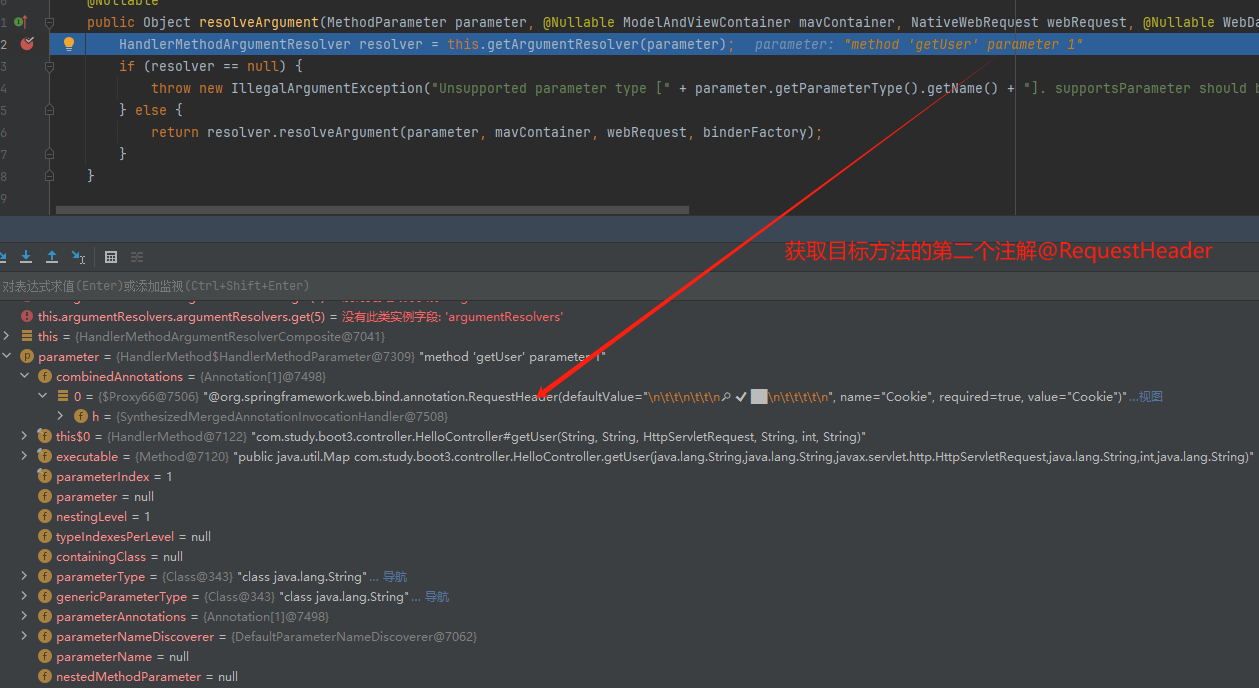
Task: Toggle the red breakpoint on the resolver line
Action: click(x=27, y=44)
